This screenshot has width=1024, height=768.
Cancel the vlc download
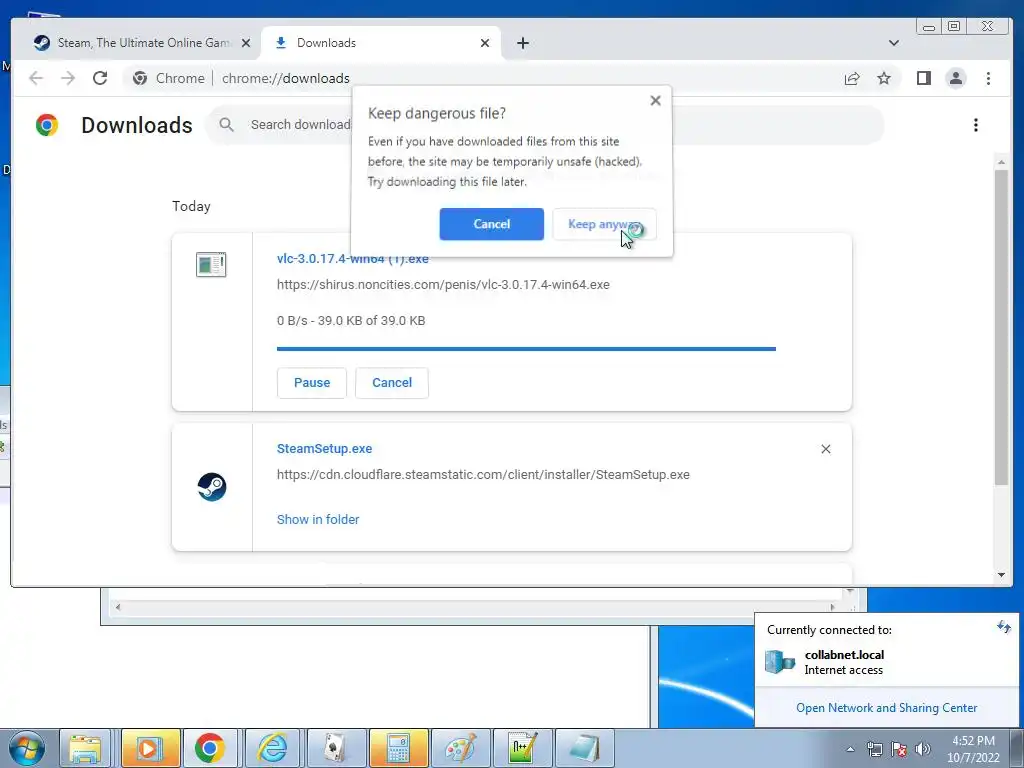tap(392, 383)
